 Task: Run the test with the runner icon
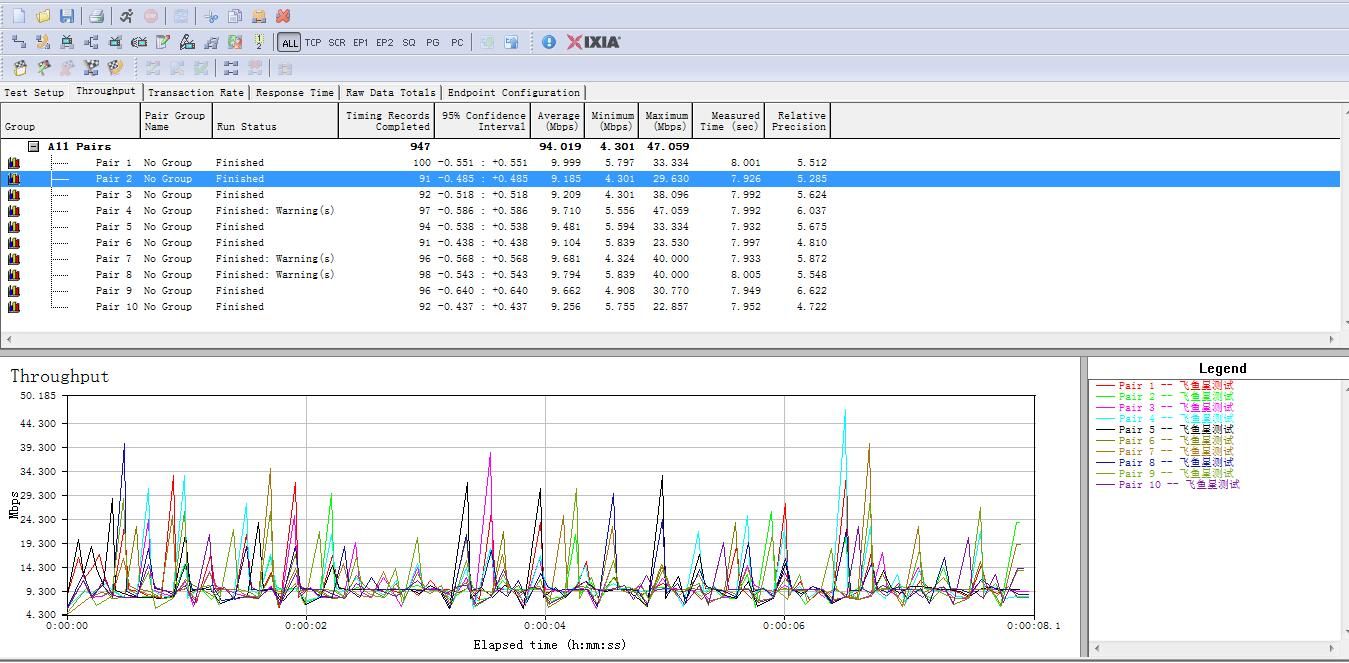(x=126, y=16)
